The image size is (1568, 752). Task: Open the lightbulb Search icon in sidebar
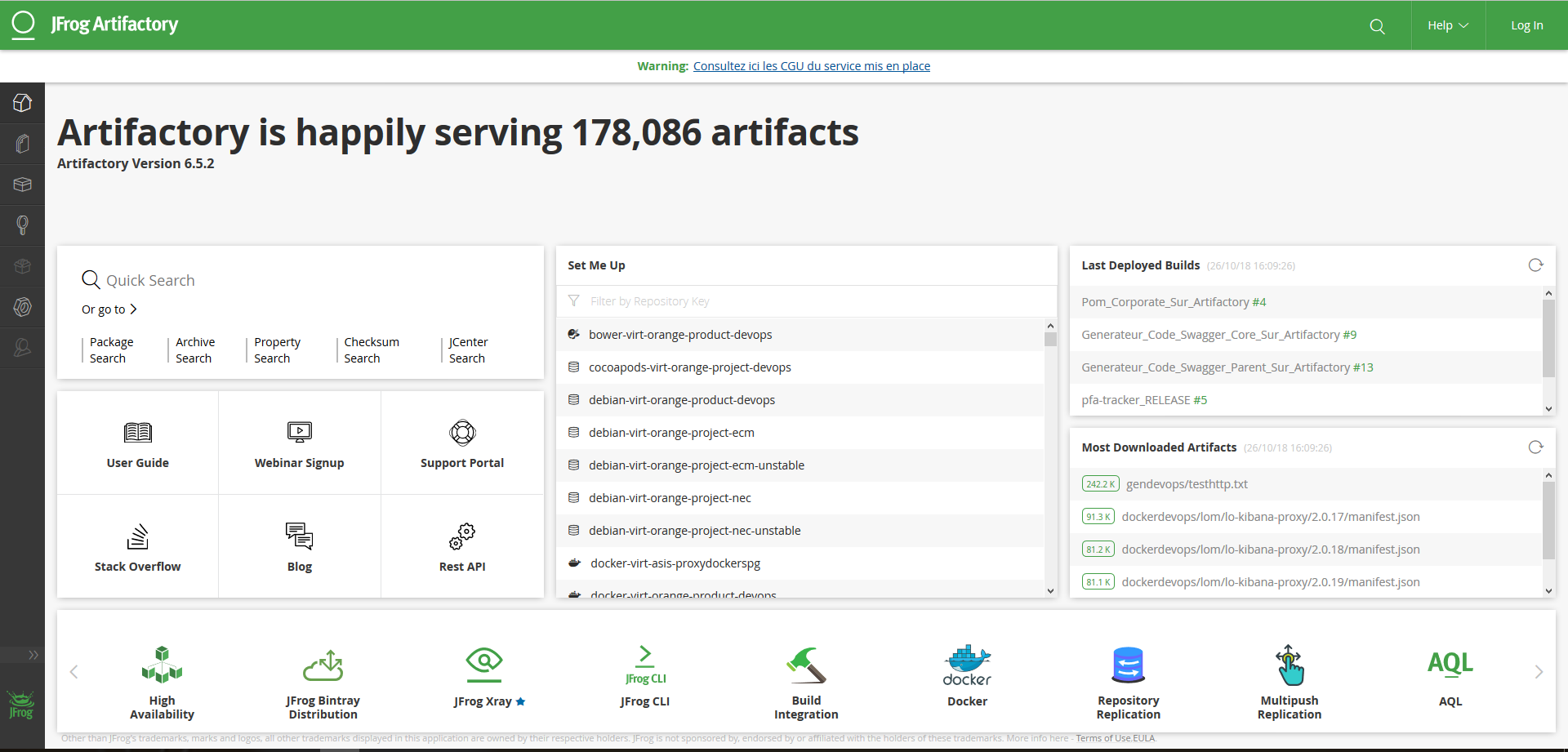22,225
